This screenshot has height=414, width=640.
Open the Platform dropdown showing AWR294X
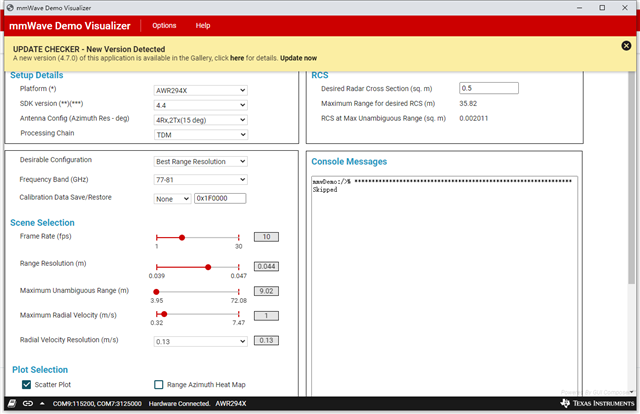pyautogui.click(x=200, y=90)
